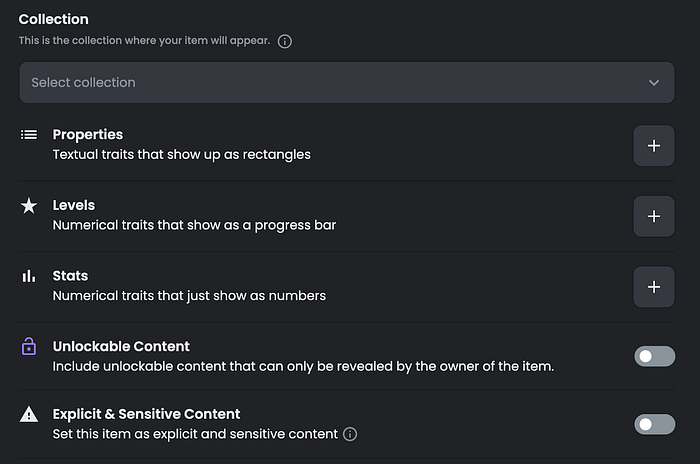The width and height of the screenshot is (700, 464).
Task: Click the Levels star icon
Action: coord(29,205)
